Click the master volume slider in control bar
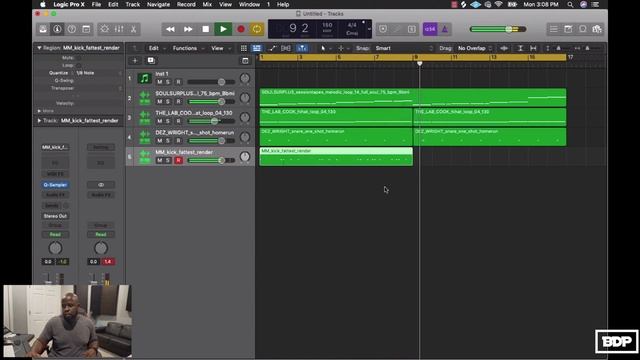Screen dimensions: 640x360 click(498, 29)
